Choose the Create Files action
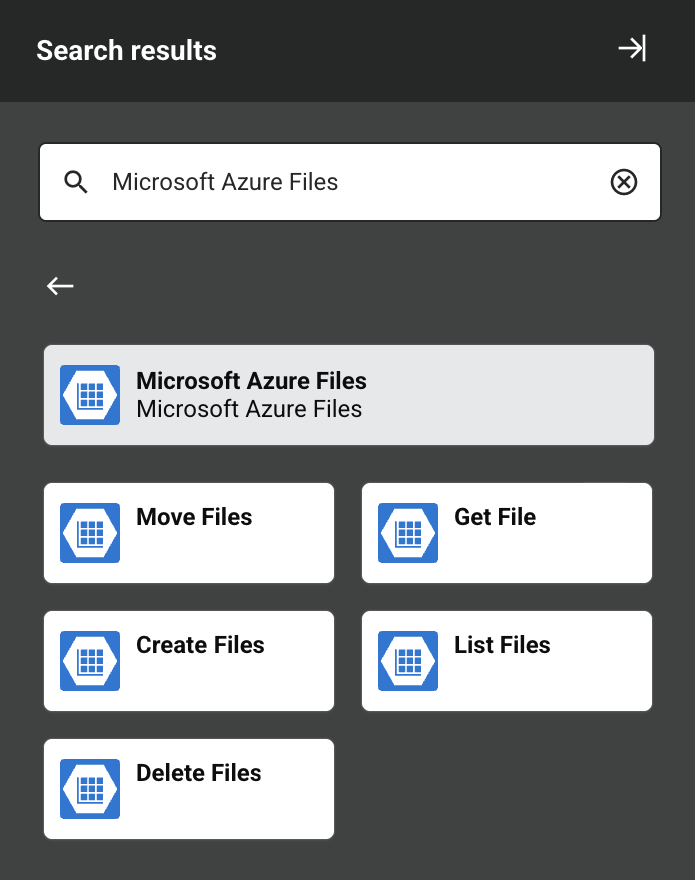Image resolution: width=695 pixels, height=880 pixels. 188,660
